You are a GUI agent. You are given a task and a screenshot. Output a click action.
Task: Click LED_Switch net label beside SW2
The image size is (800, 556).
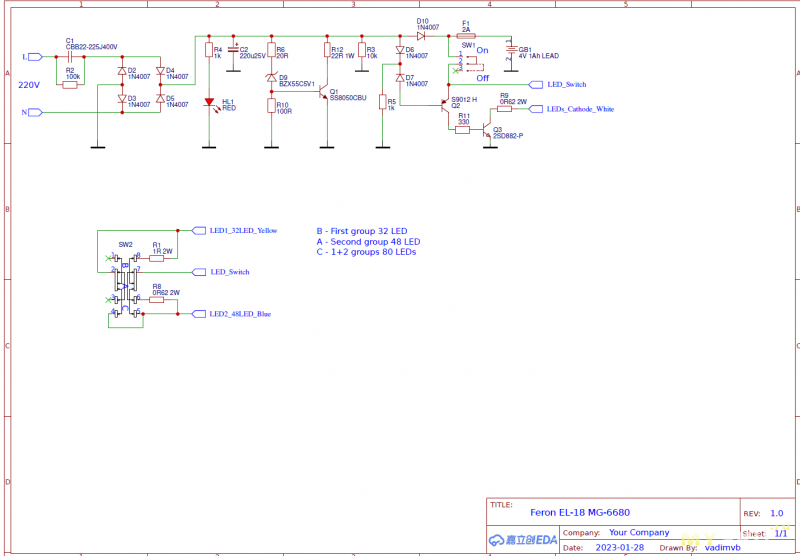230,272
